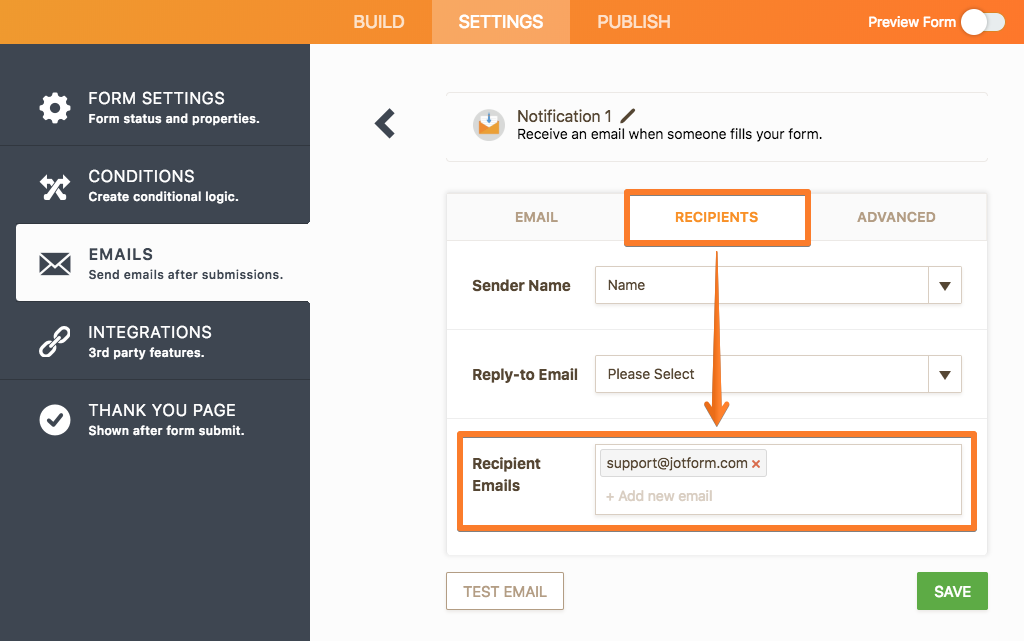Click the Form Settings gear icon

pyautogui.click(x=55, y=107)
